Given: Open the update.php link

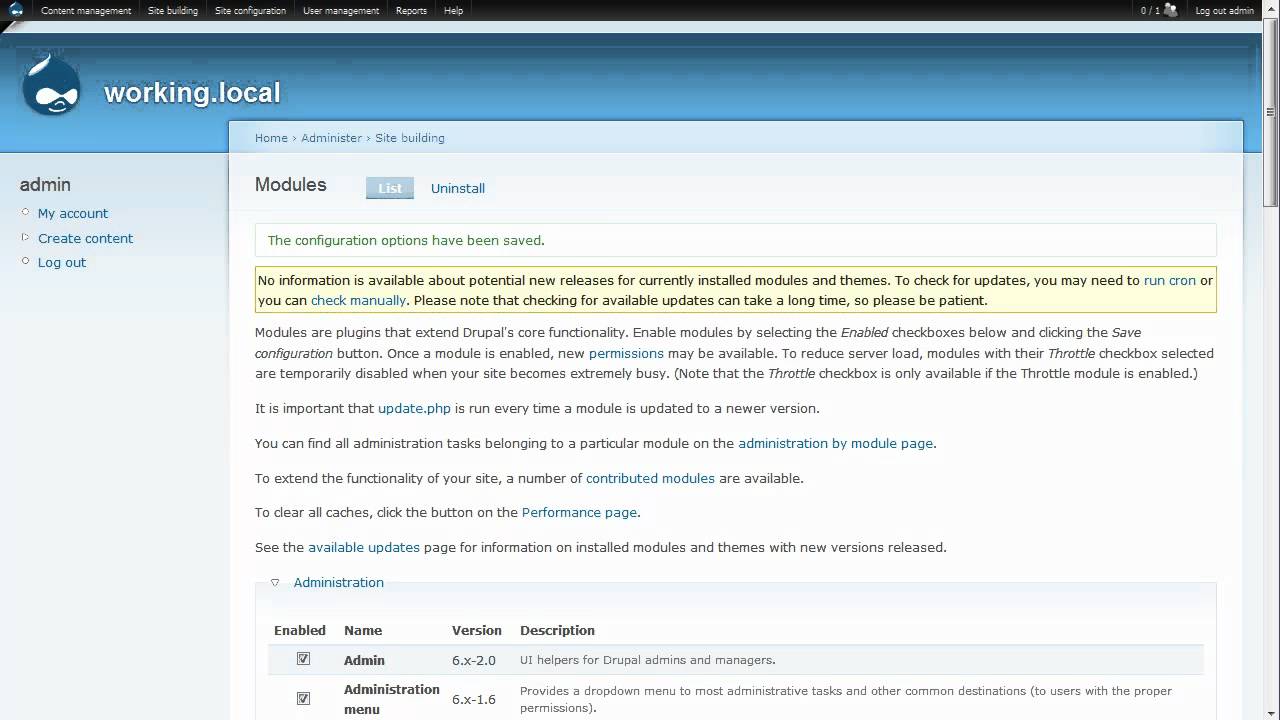Looking at the screenshot, I should (x=414, y=409).
